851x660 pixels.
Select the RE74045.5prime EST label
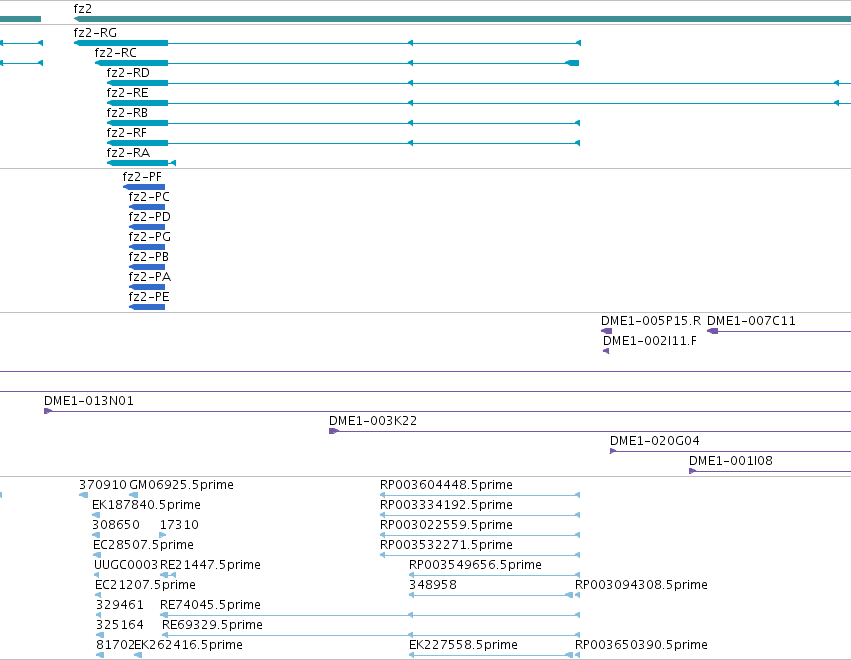(210, 605)
